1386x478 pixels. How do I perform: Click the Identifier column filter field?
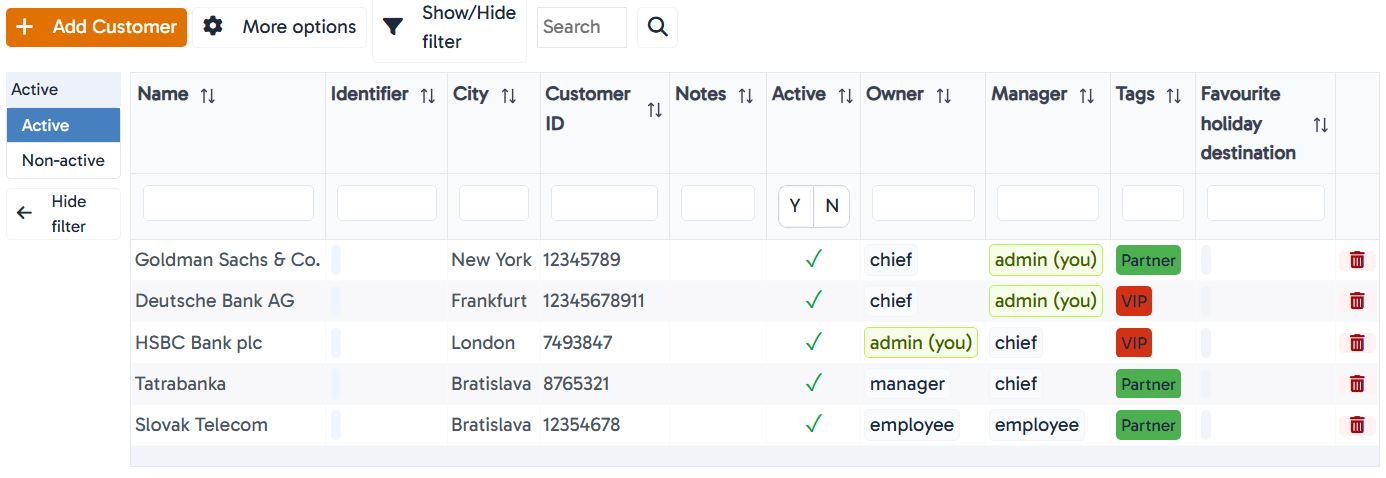coord(387,203)
